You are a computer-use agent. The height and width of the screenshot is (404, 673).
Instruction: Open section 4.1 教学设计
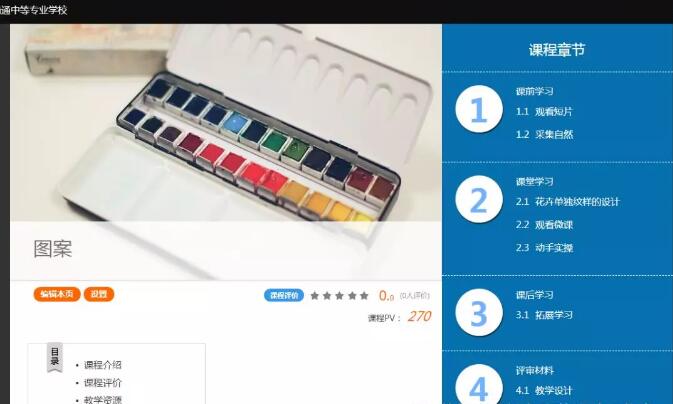pos(544,391)
